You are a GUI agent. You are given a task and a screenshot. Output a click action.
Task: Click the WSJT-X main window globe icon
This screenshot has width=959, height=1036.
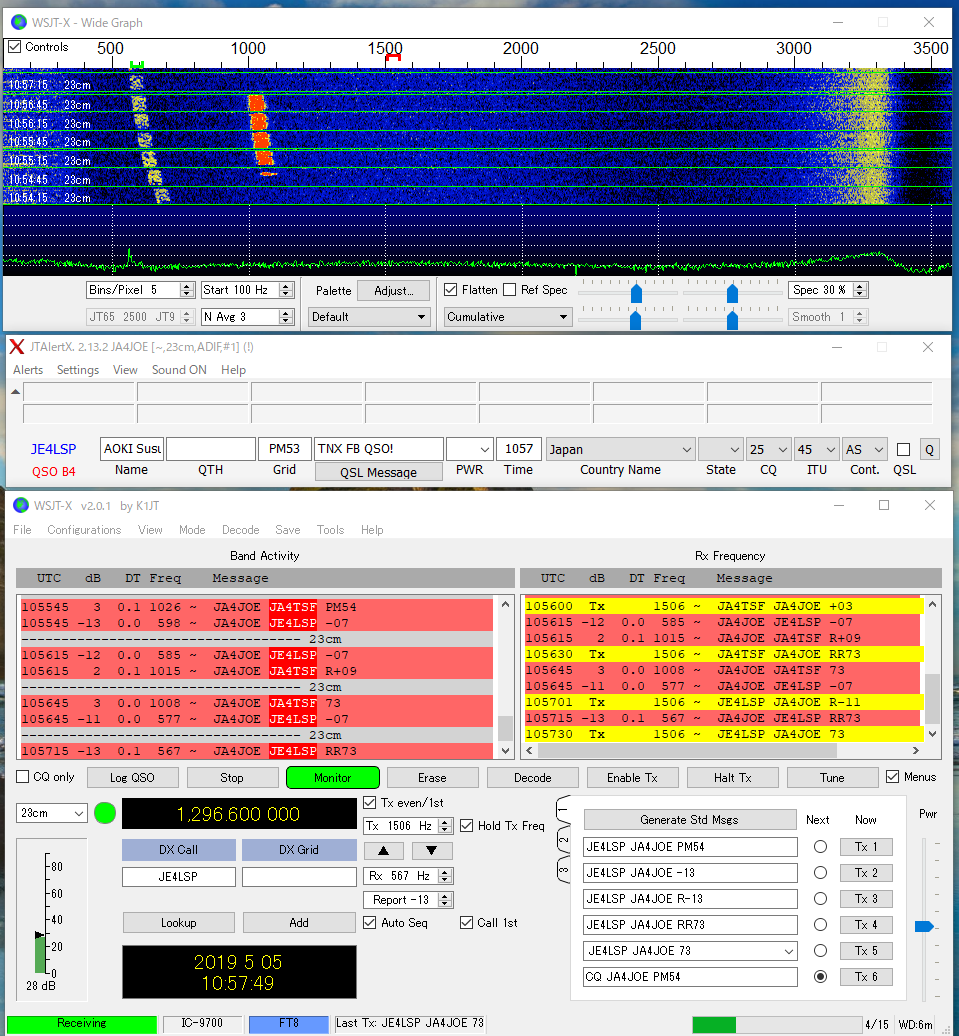click(21, 505)
